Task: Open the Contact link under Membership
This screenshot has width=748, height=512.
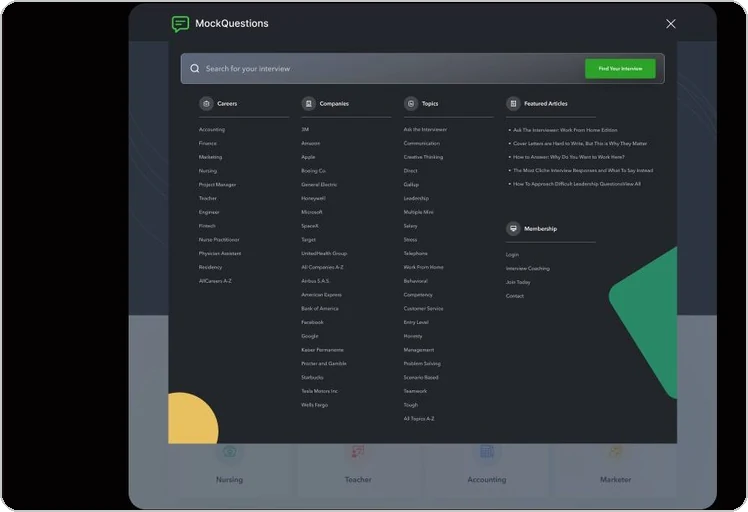Action: coord(515,296)
